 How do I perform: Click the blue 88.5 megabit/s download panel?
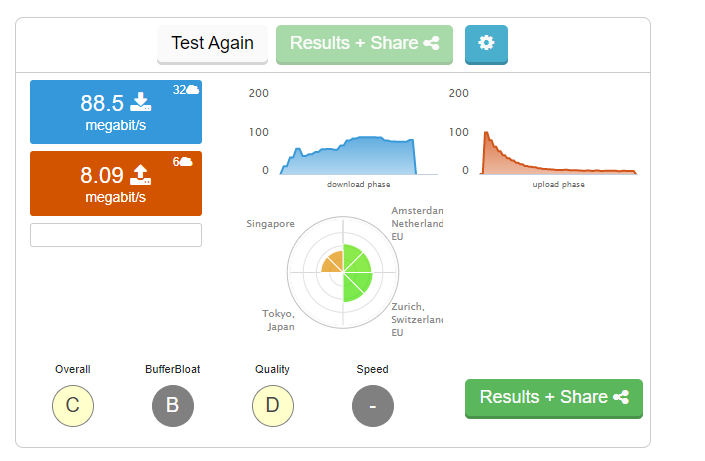pos(116,112)
